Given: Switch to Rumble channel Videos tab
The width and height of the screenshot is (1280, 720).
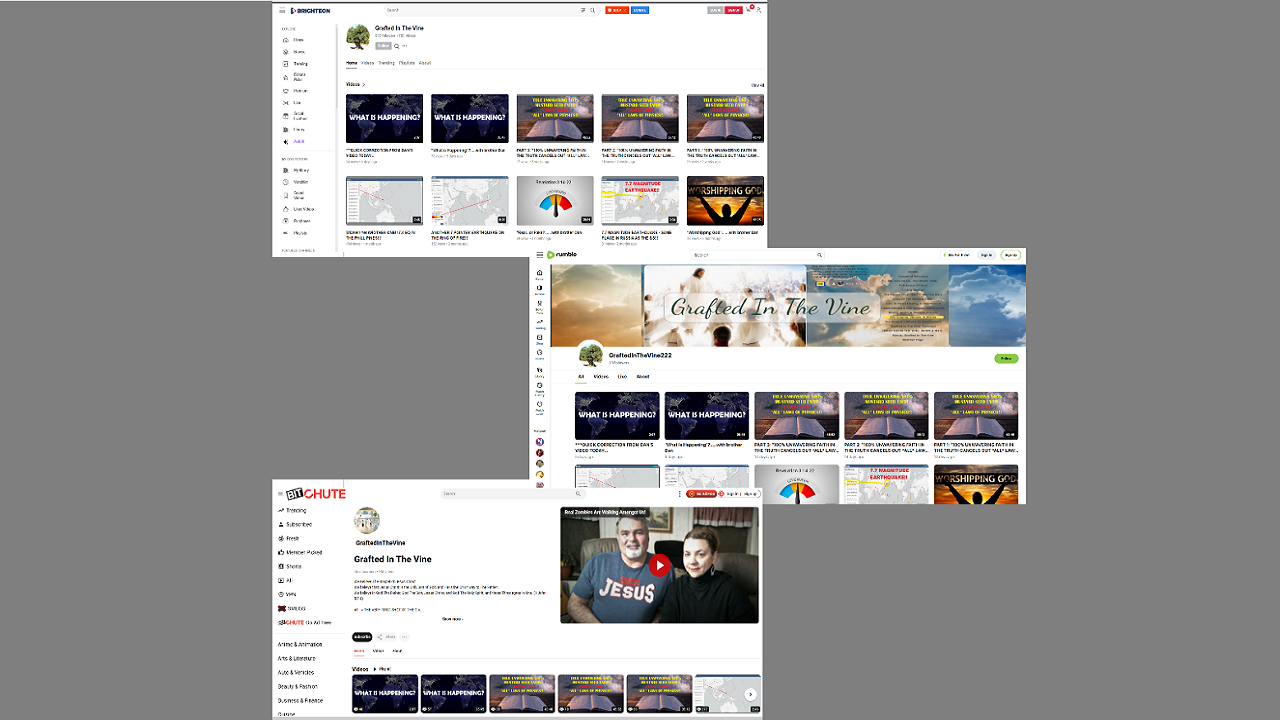Looking at the screenshot, I should click(x=601, y=377).
